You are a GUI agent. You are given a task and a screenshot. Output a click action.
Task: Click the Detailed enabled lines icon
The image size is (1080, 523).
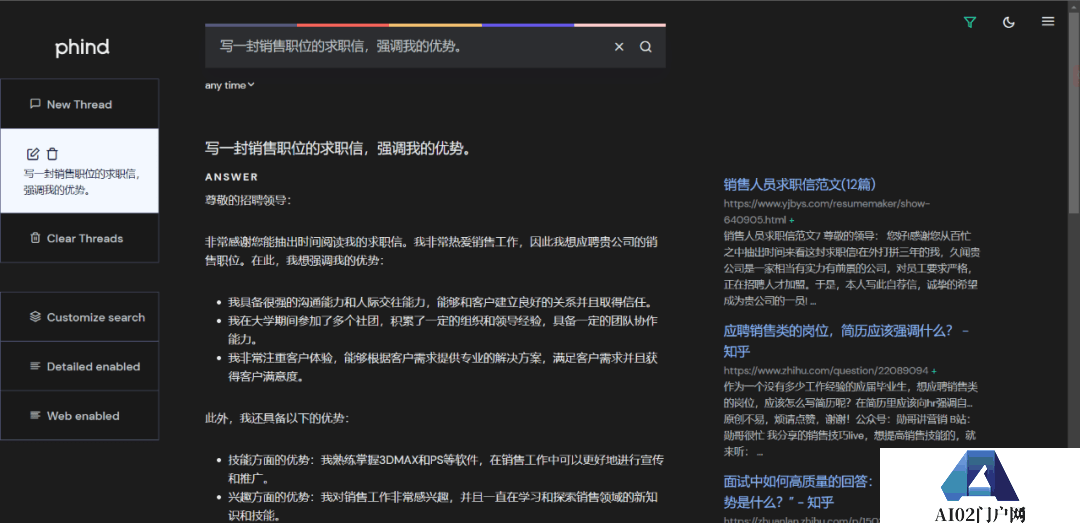(x=35, y=367)
